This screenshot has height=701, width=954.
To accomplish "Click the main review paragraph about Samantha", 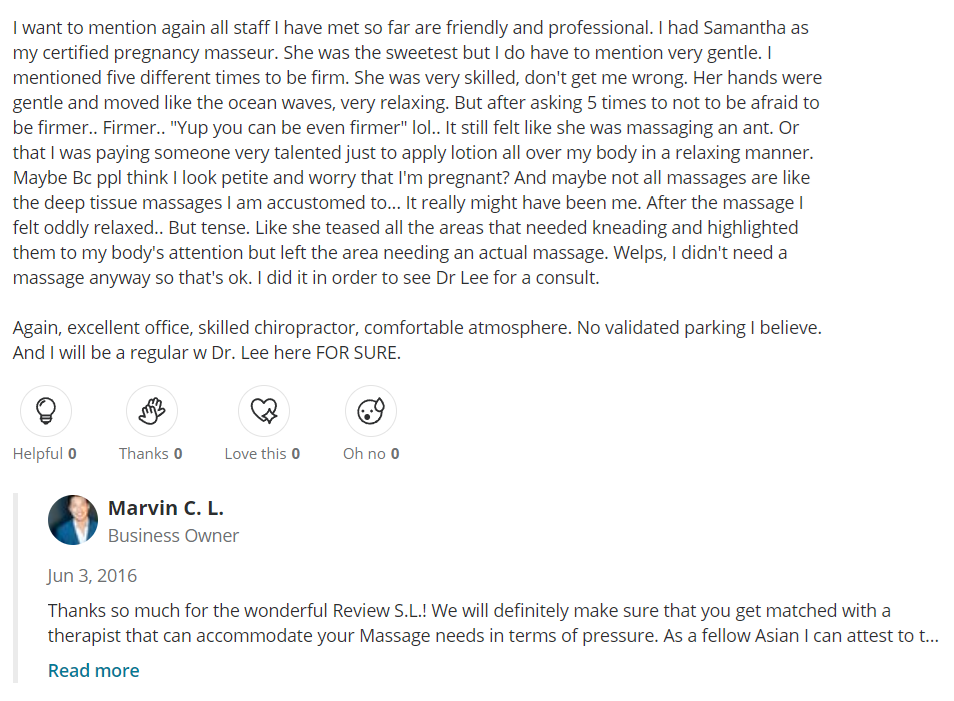I will 415,153.
